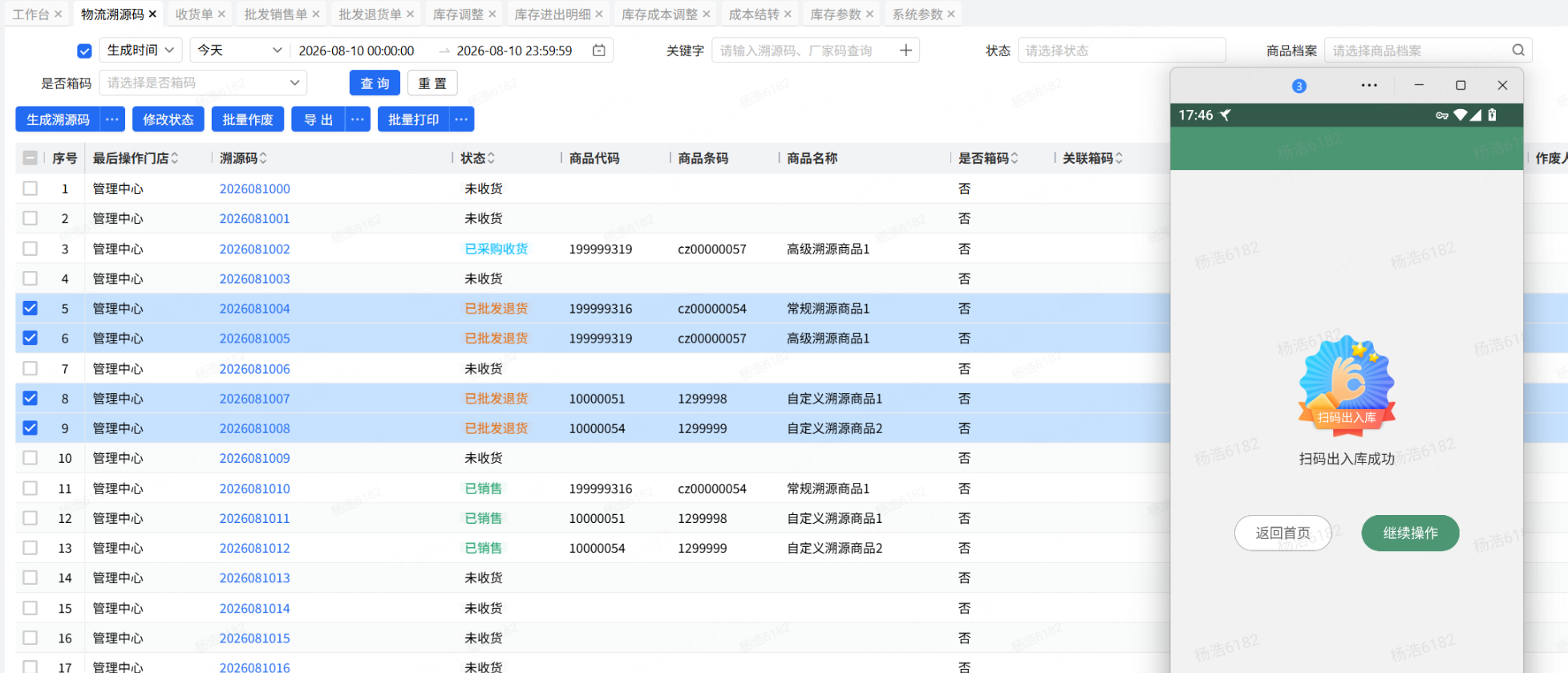Click the 已销售 status in row 12

point(483,518)
